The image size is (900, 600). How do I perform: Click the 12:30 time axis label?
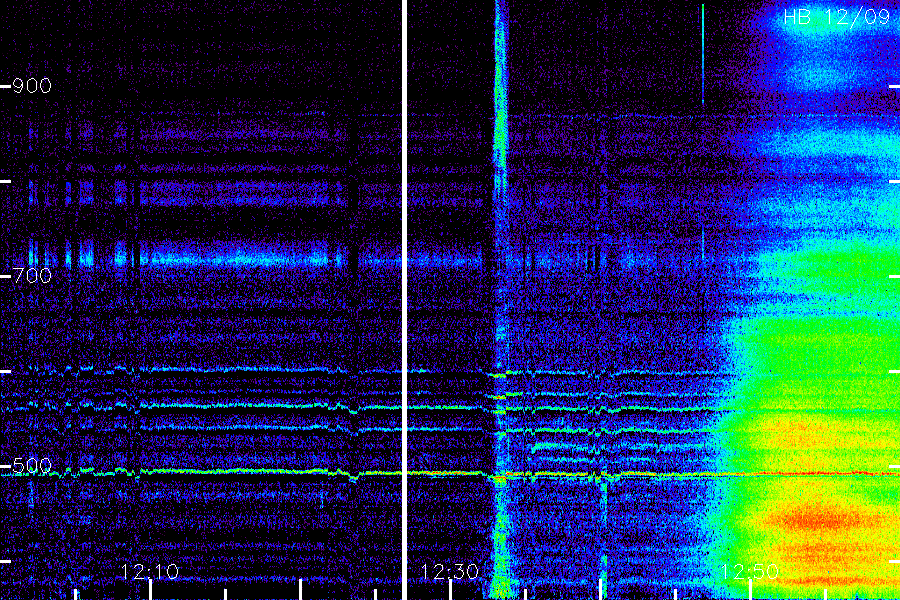coord(449,571)
